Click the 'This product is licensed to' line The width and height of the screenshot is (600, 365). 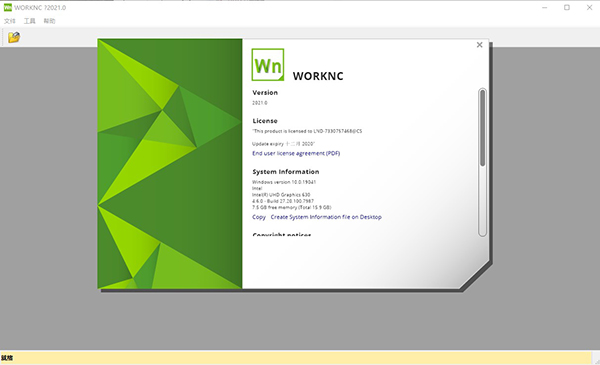point(307,131)
